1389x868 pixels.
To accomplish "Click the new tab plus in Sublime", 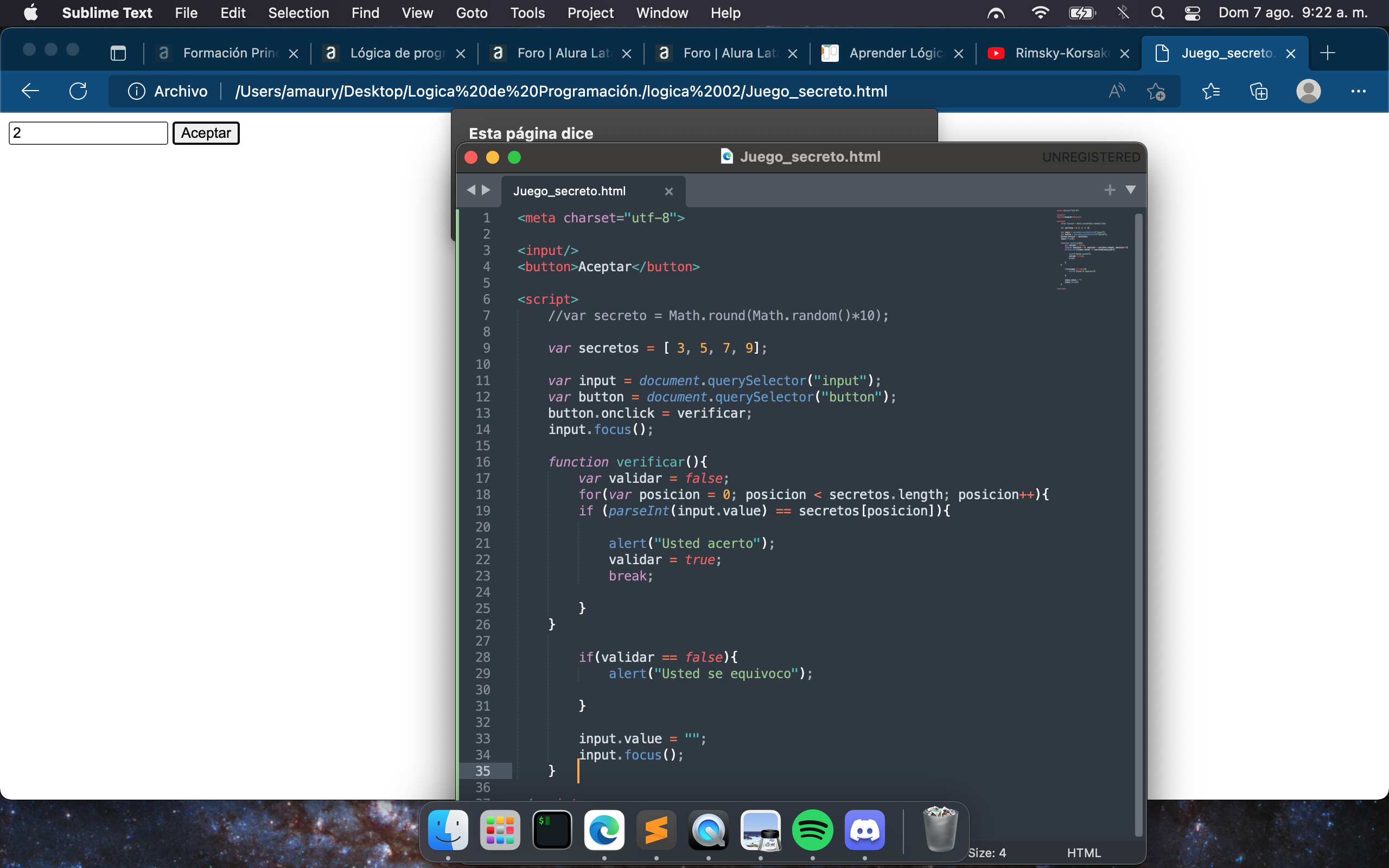I will click(1110, 190).
